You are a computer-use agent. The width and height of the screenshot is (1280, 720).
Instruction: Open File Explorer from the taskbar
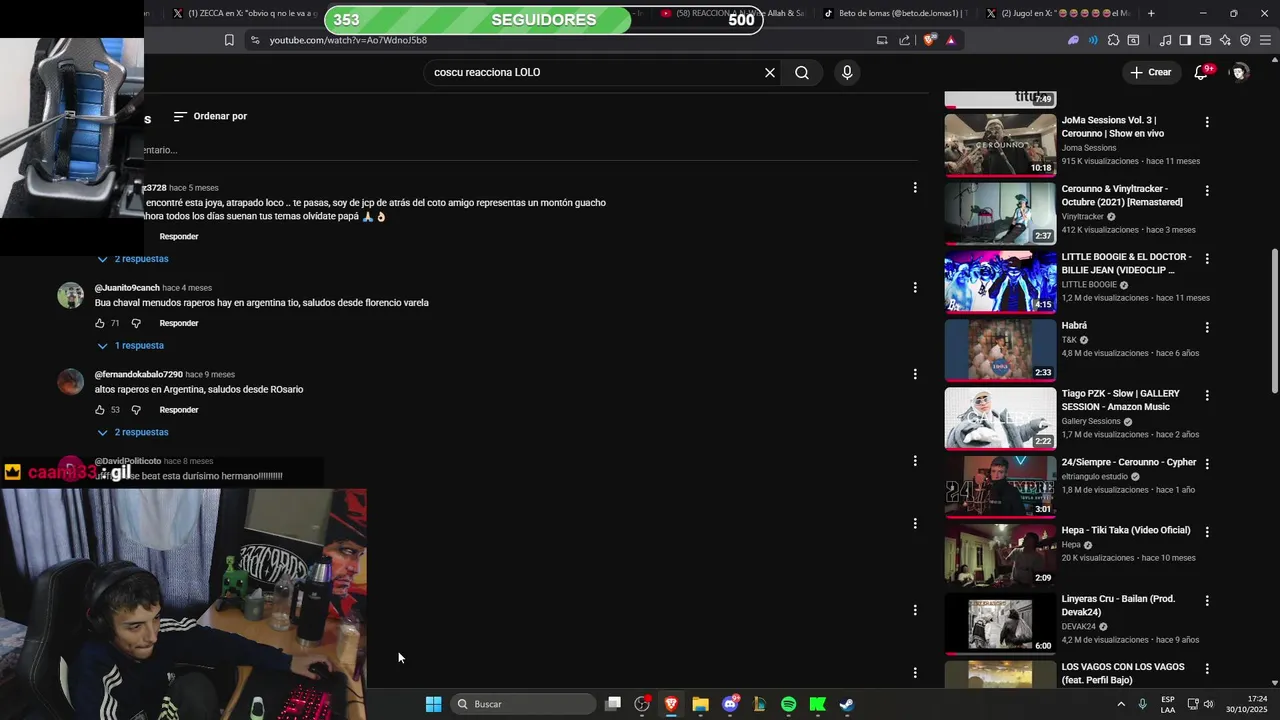pyautogui.click(x=700, y=704)
